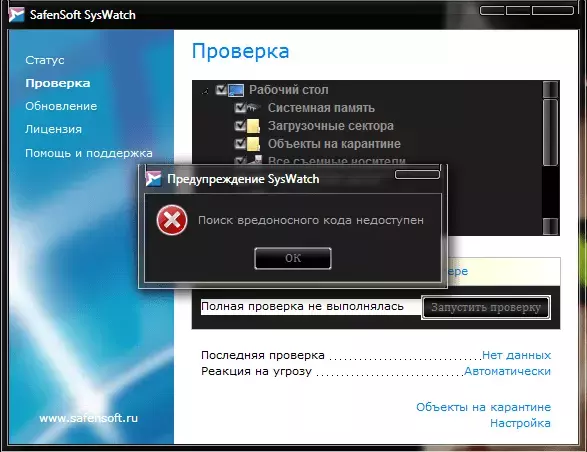Change the Автоматически threat reaction
The height and width of the screenshot is (452, 587).
tap(507, 371)
